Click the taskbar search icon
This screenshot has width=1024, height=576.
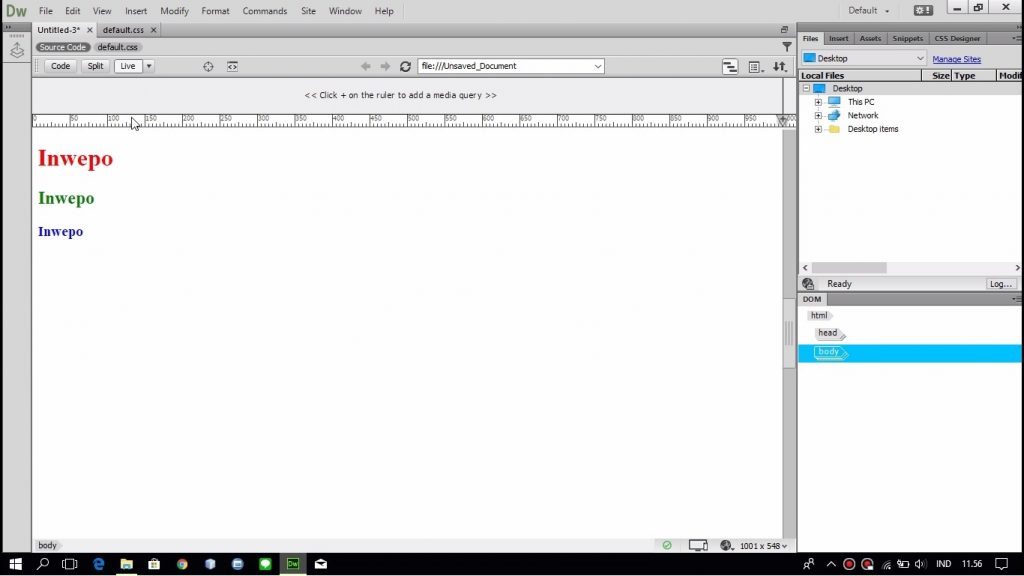click(x=43, y=564)
